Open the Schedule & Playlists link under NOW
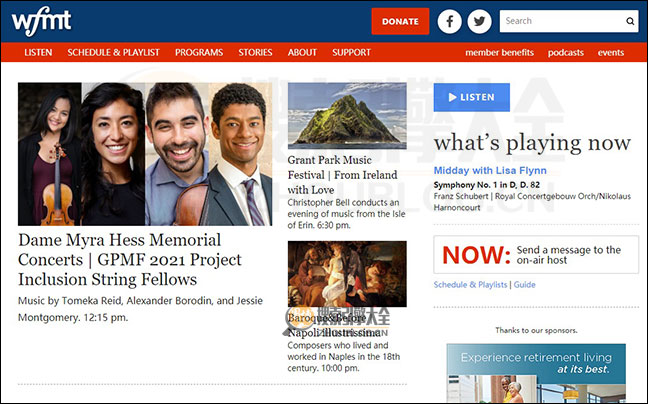Viewport: 648px width, 404px height. [x=470, y=285]
